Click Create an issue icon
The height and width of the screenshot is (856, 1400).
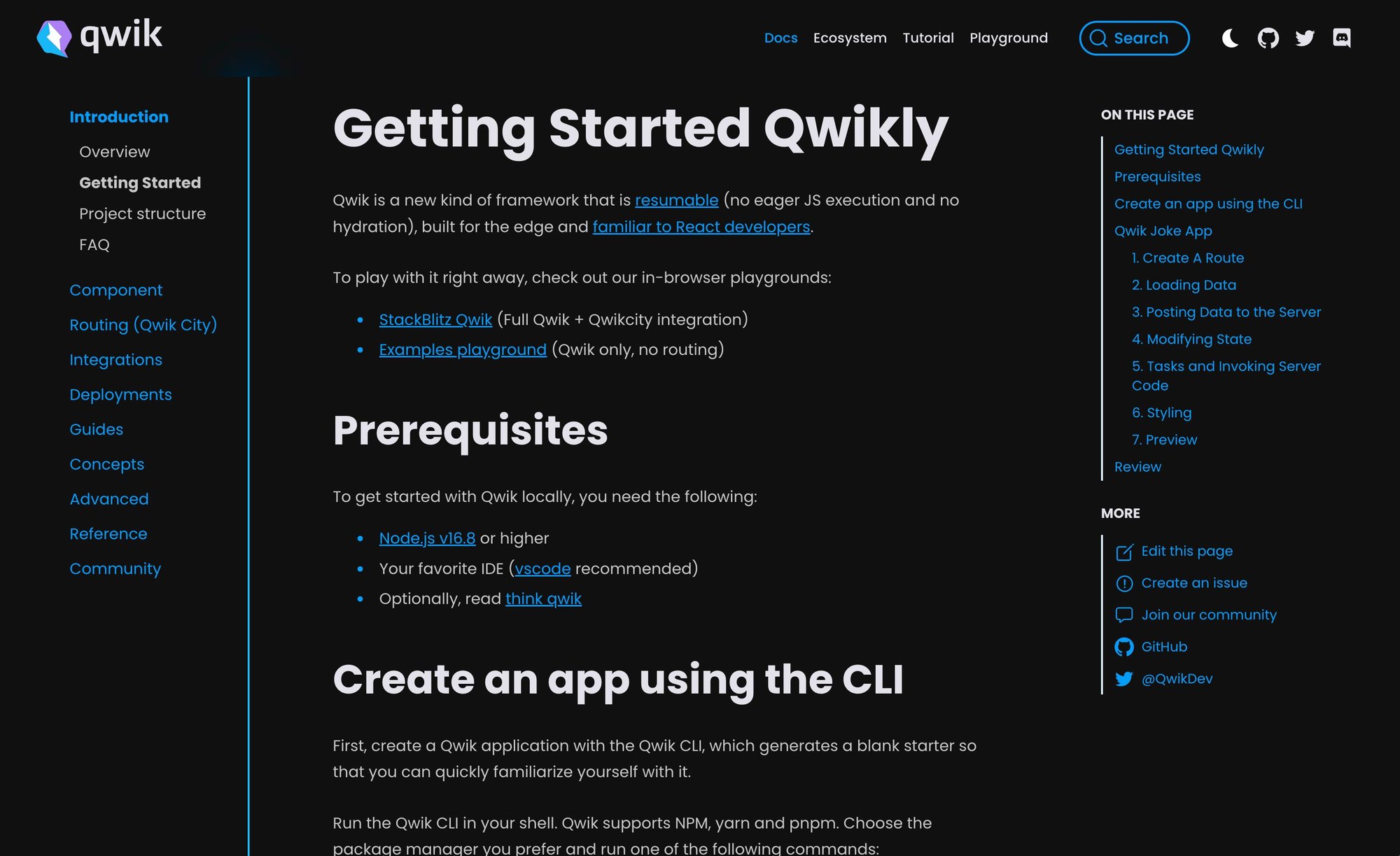tap(1123, 583)
